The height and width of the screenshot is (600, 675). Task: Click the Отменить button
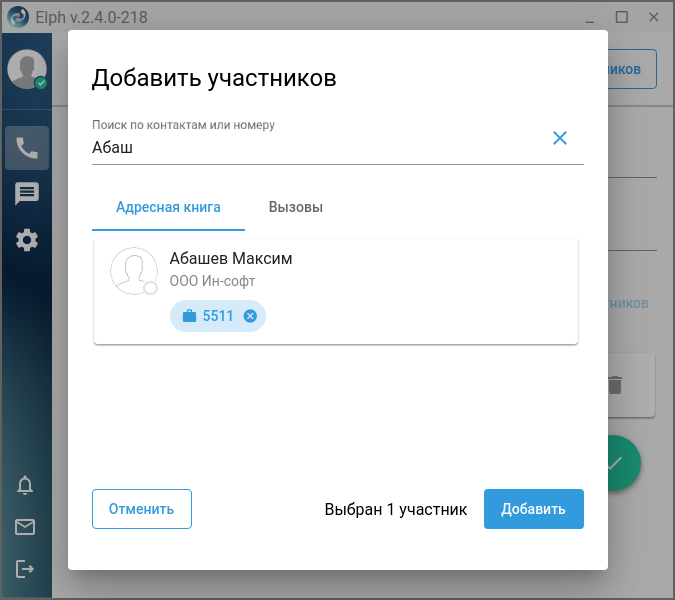(142, 509)
